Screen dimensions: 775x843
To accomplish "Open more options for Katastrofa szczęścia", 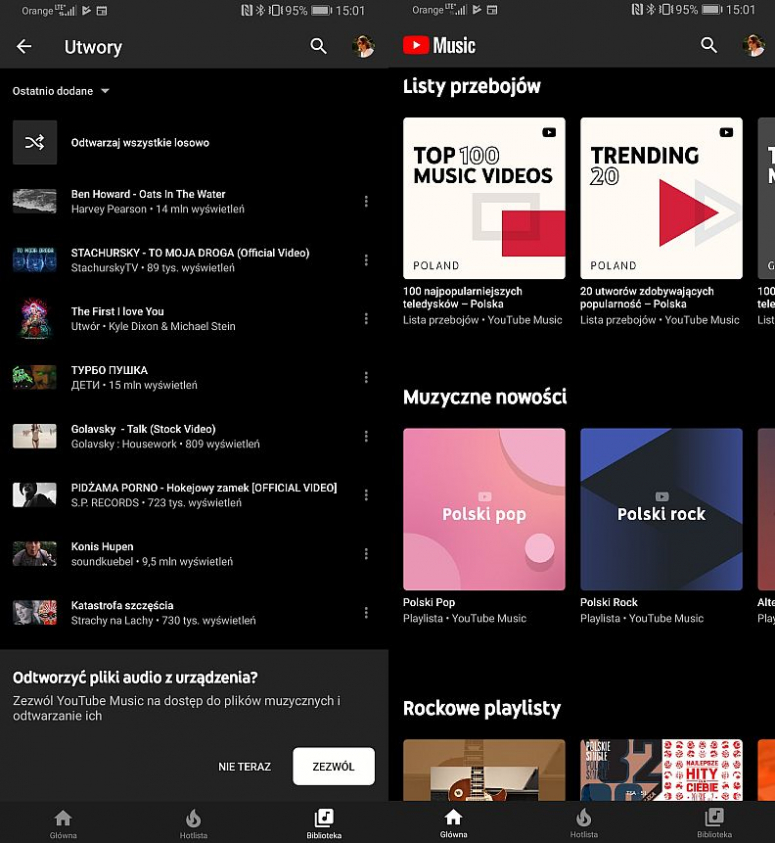I will 366,612.
